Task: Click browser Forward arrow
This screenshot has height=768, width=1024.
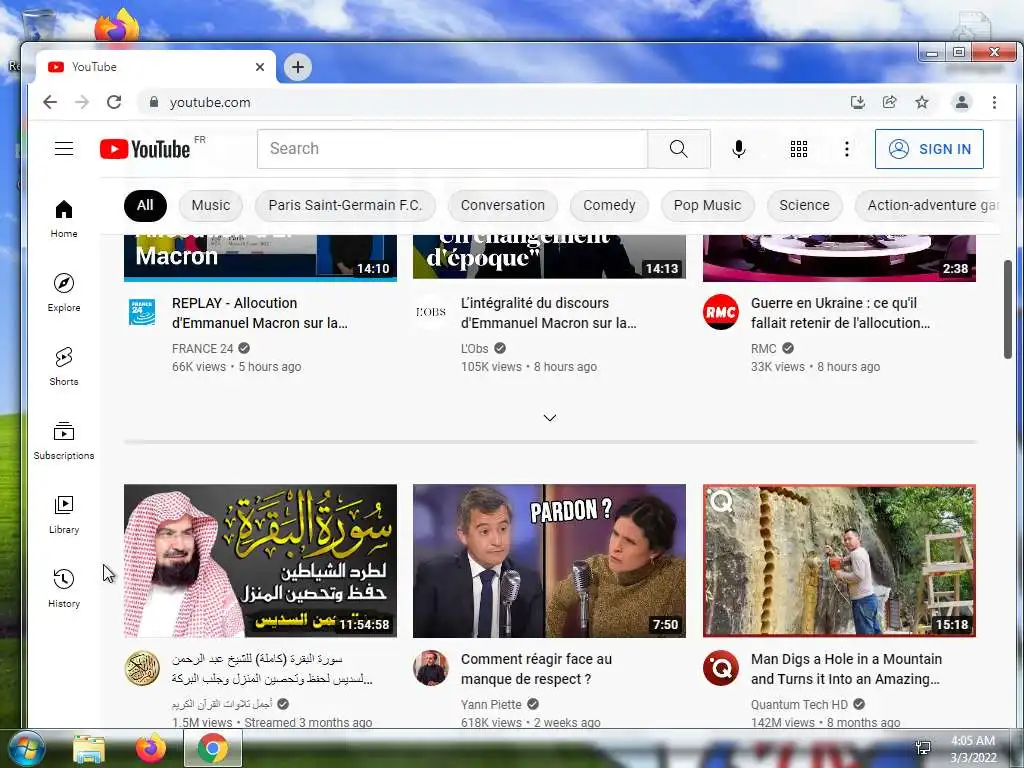Action: point(82,102)
